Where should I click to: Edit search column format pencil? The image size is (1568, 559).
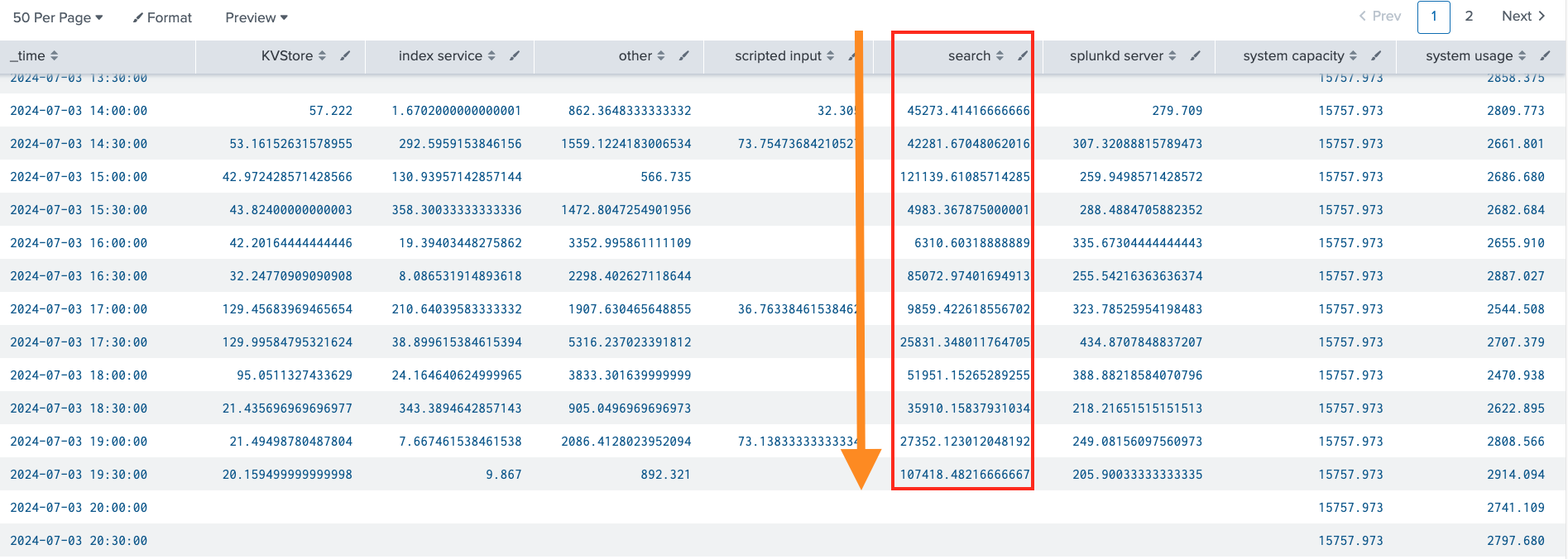click(1023, 55)
